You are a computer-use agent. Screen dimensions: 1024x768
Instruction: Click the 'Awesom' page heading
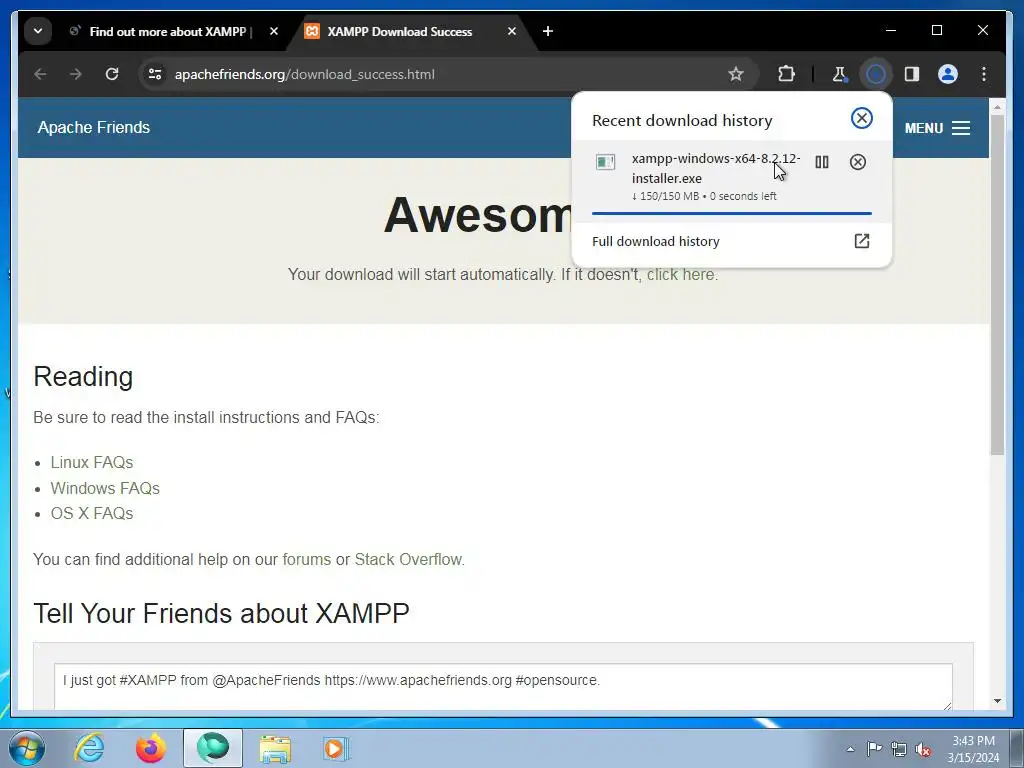pyautogui.click(x=479, y=215)
